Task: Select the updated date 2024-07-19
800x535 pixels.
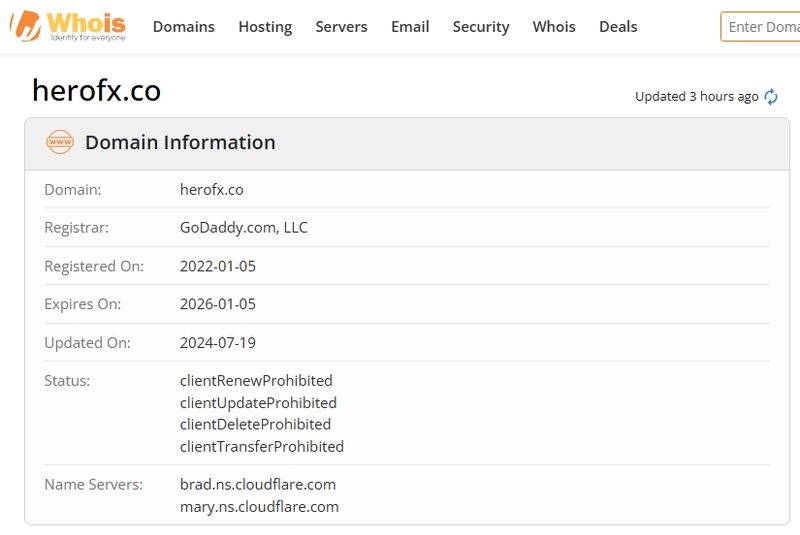Action: click(218, 343)
